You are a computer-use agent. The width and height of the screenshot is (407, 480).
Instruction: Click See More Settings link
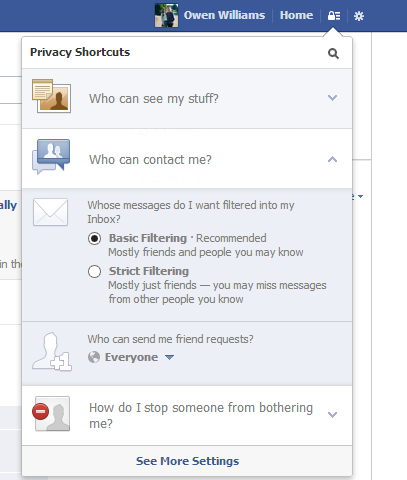pyautogui.click(x=187, y=461)
